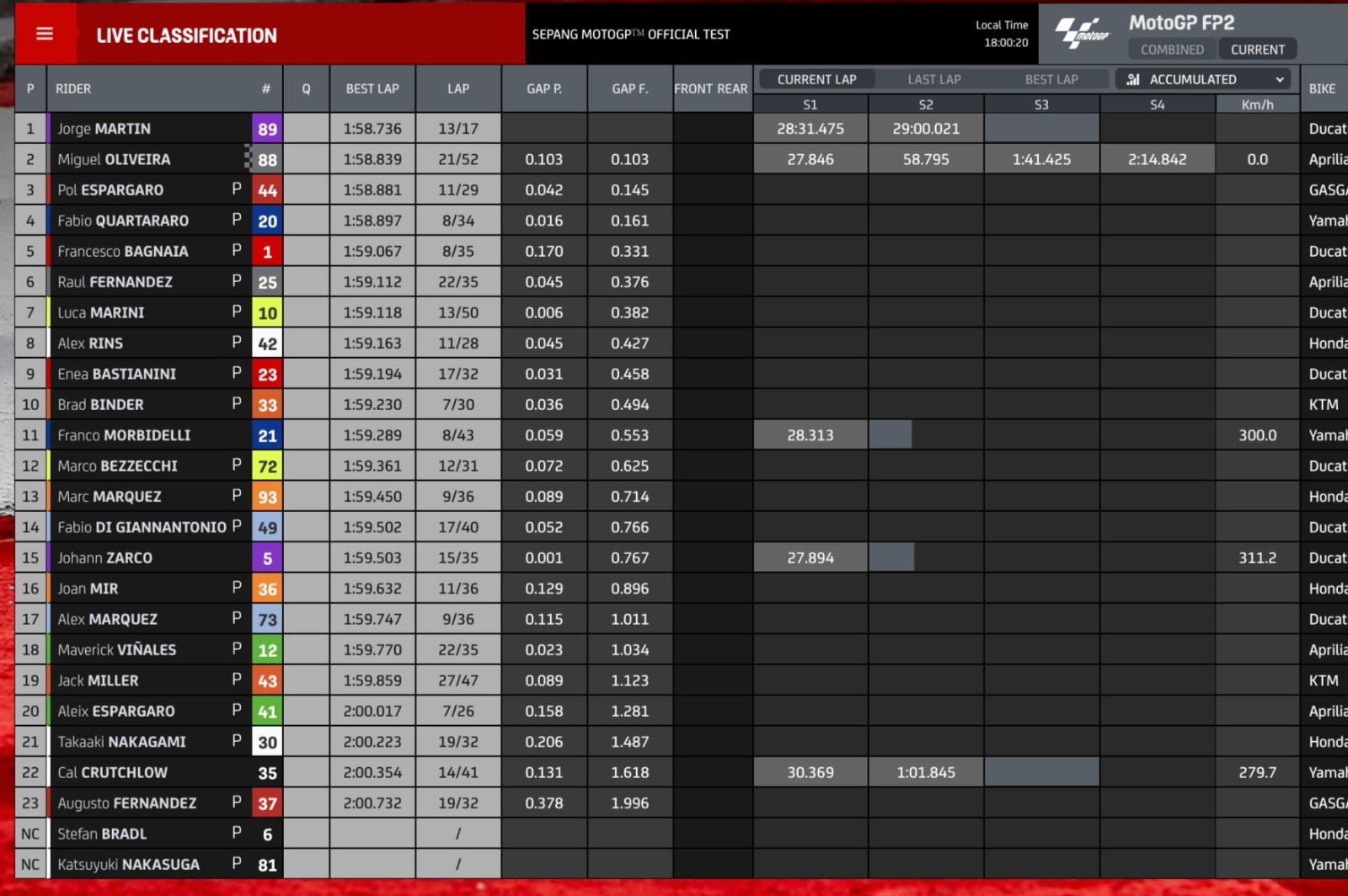
Task: Select the Current Lap tab
Action: coord(816,79)
